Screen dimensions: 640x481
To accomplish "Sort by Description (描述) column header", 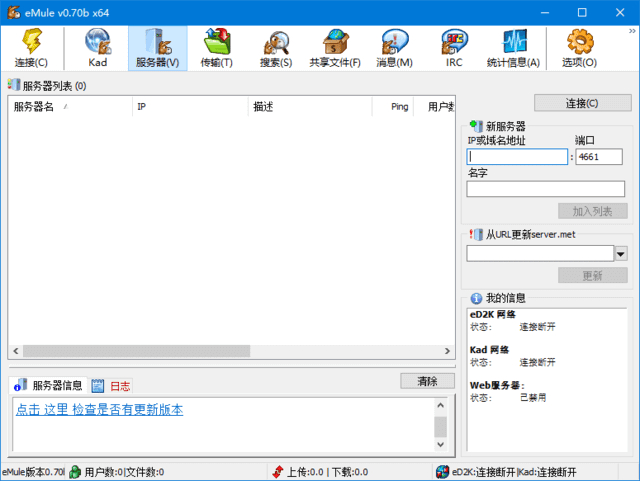I will [x=310, y=107].
